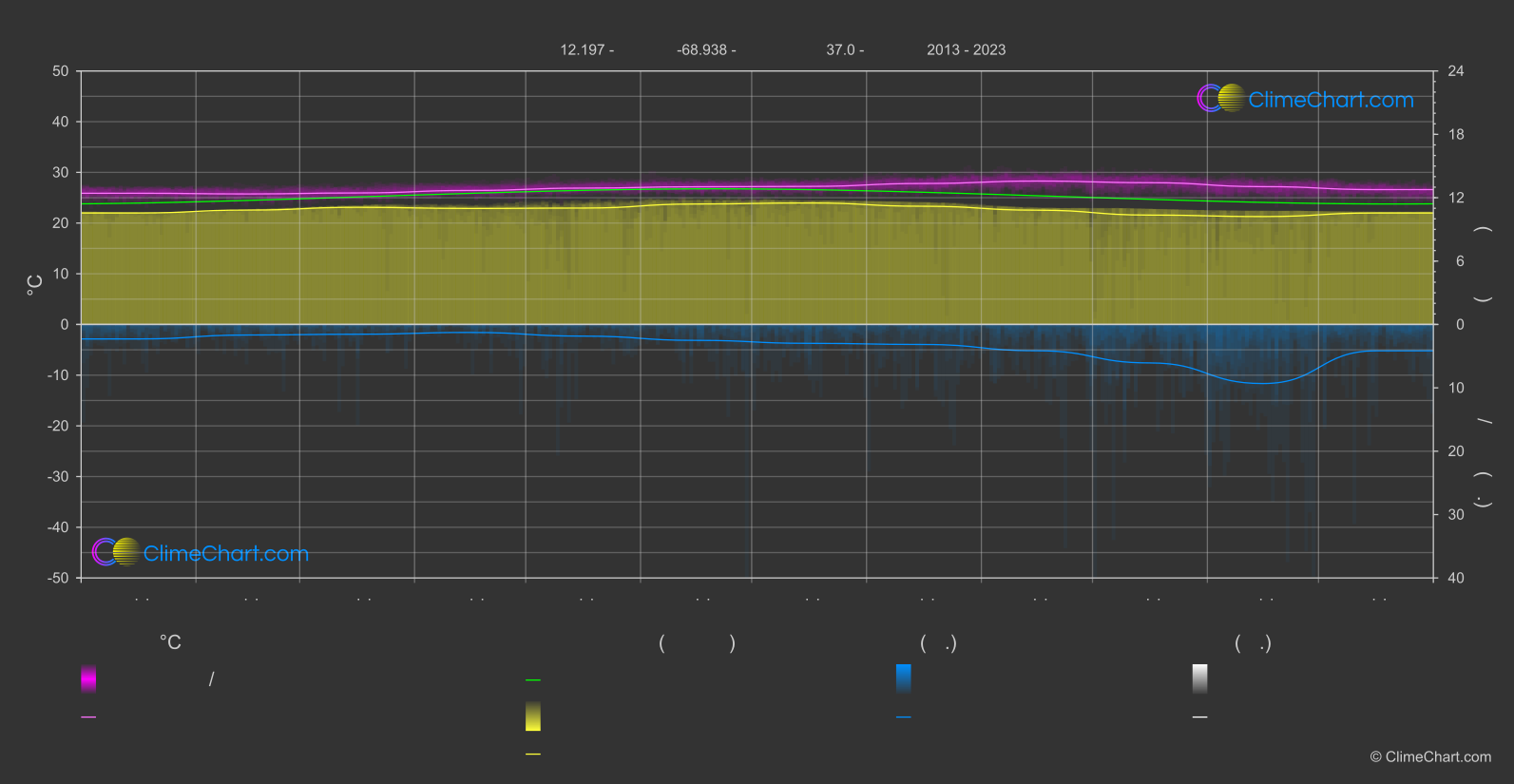Click the 6 tick label on right axis

tap(1460, 261)
